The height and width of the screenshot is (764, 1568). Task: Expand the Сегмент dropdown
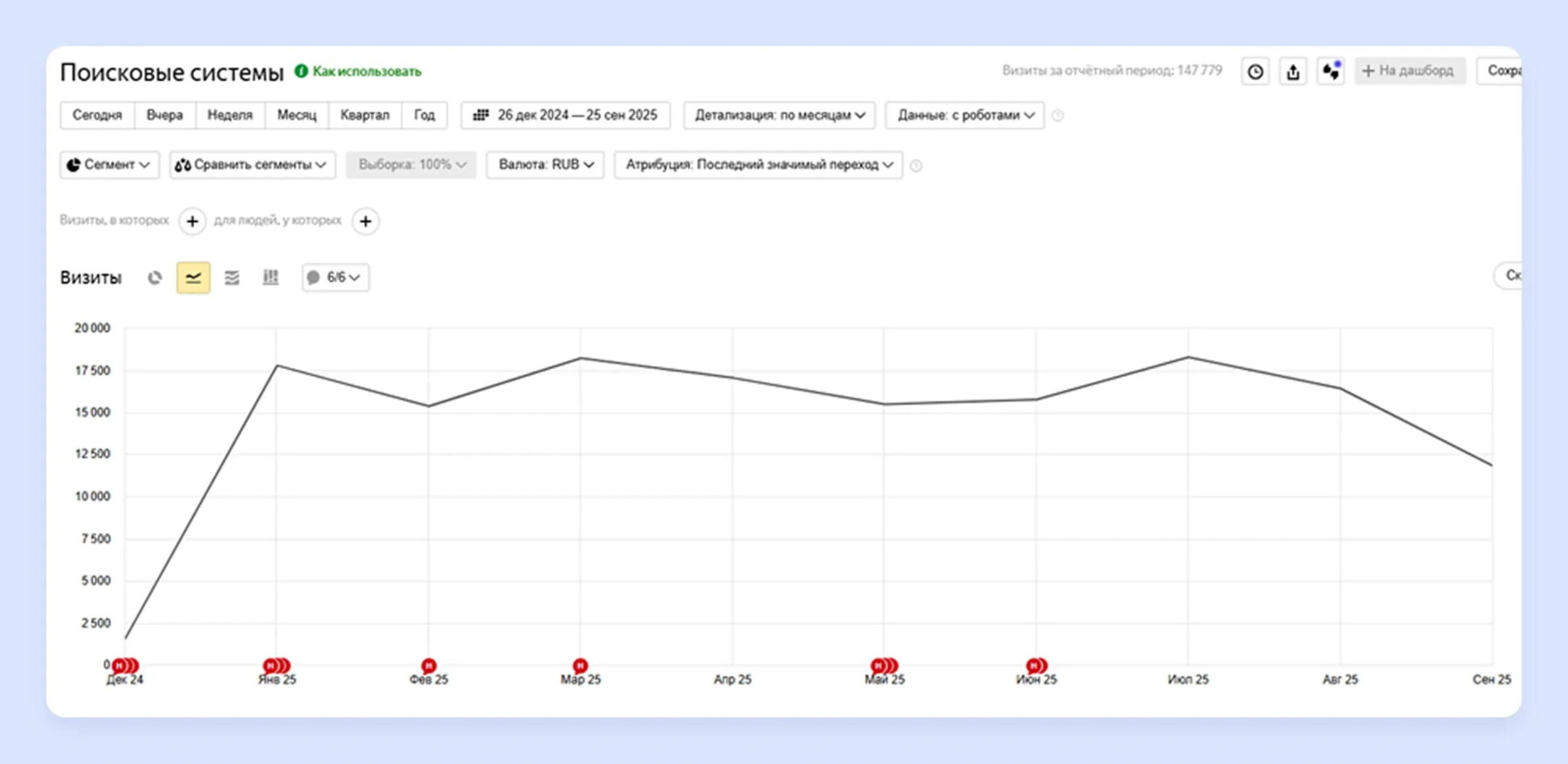(109, 165)
